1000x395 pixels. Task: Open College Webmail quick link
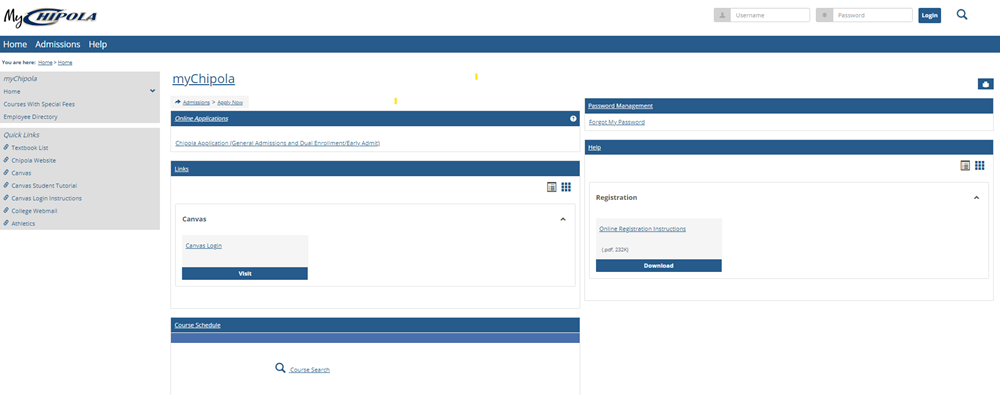click(x=34, y=211)
